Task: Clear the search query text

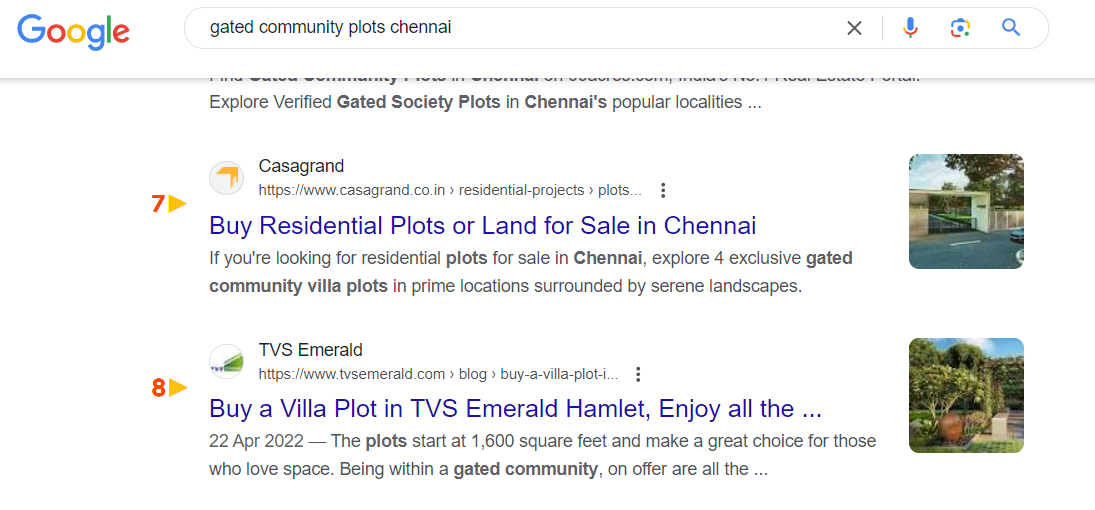Action: 854,28
